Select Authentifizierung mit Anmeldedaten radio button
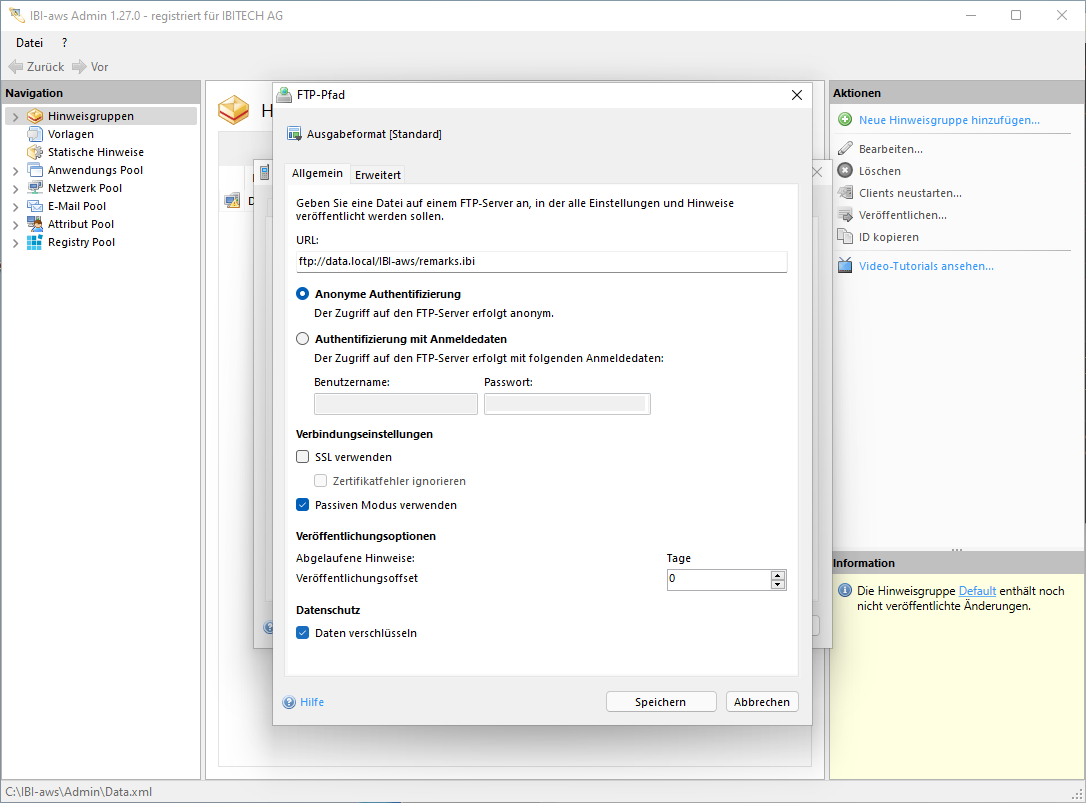 point(303,339)
